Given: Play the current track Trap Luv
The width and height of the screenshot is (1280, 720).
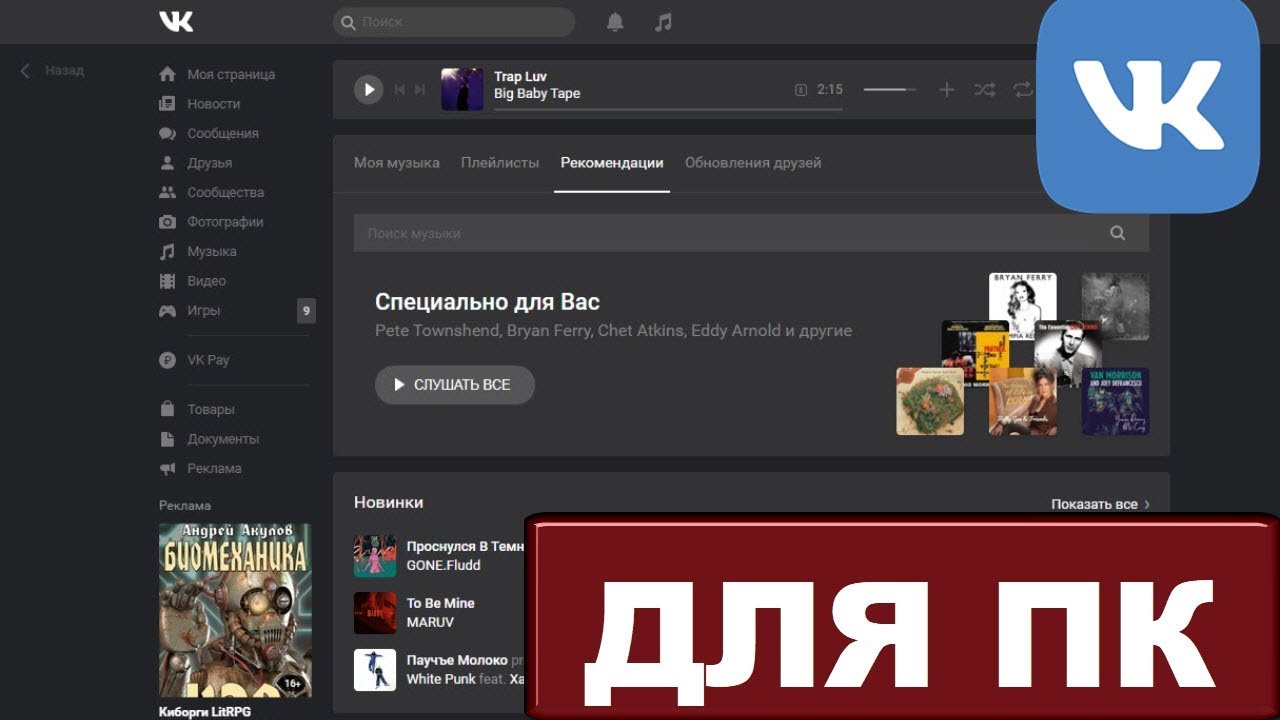Looking at the screenshot, I should coord(369,89).
